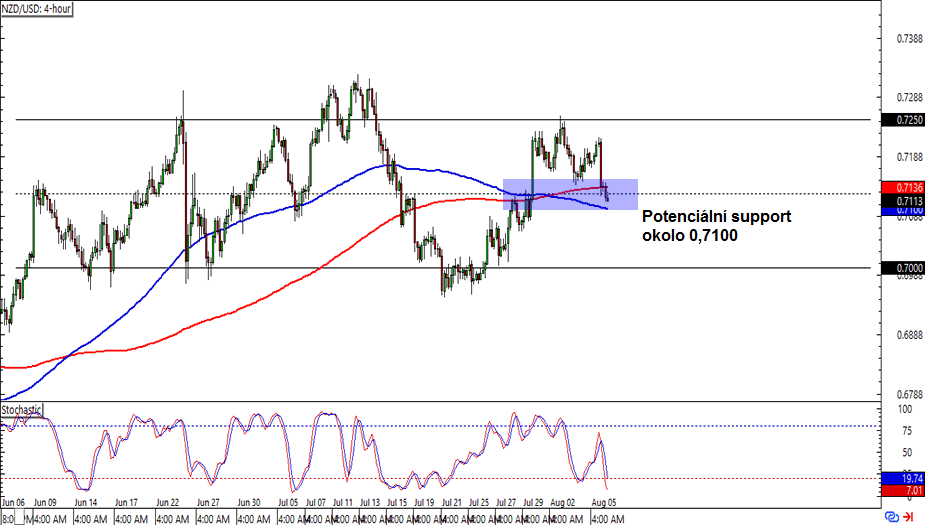Click the red scroll-to-end arrow icon
The image size is (925, 525).
tap(908, 517)
